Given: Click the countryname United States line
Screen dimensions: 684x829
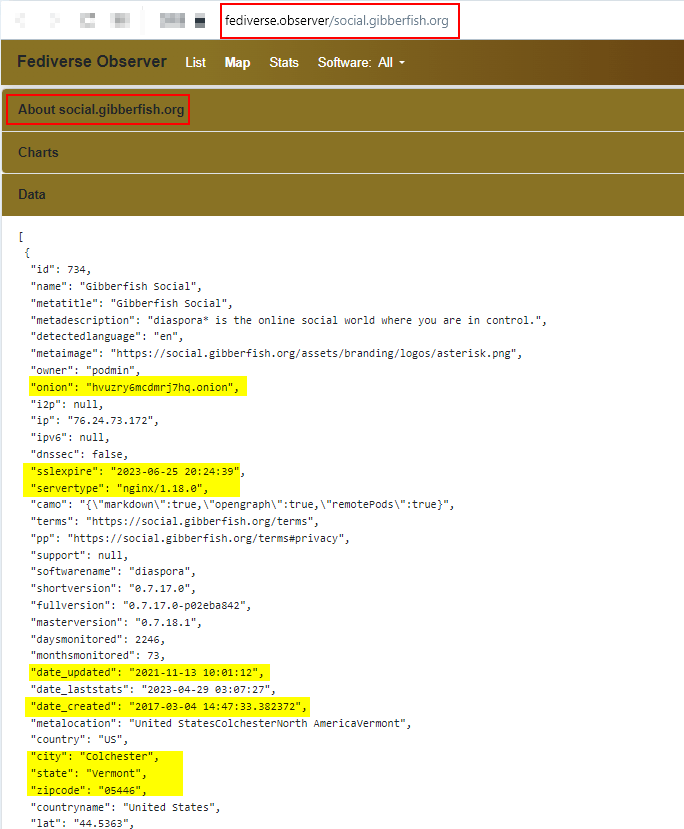Looking at the screenshot, I should coord(125,808).
